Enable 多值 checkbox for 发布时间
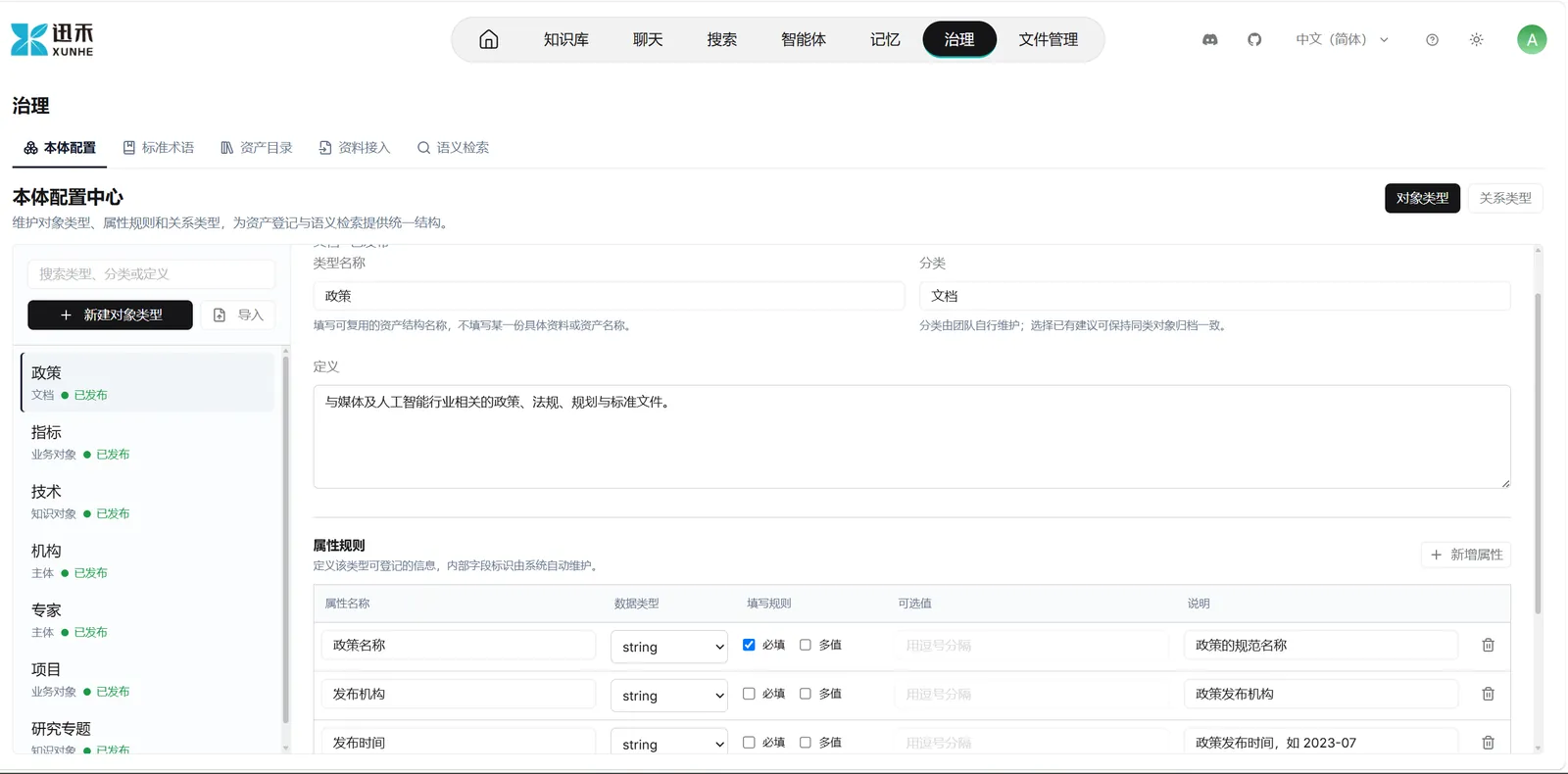The width and height of the screenshot is (1568, 774). pyautogui.click(x=806, y=743)
